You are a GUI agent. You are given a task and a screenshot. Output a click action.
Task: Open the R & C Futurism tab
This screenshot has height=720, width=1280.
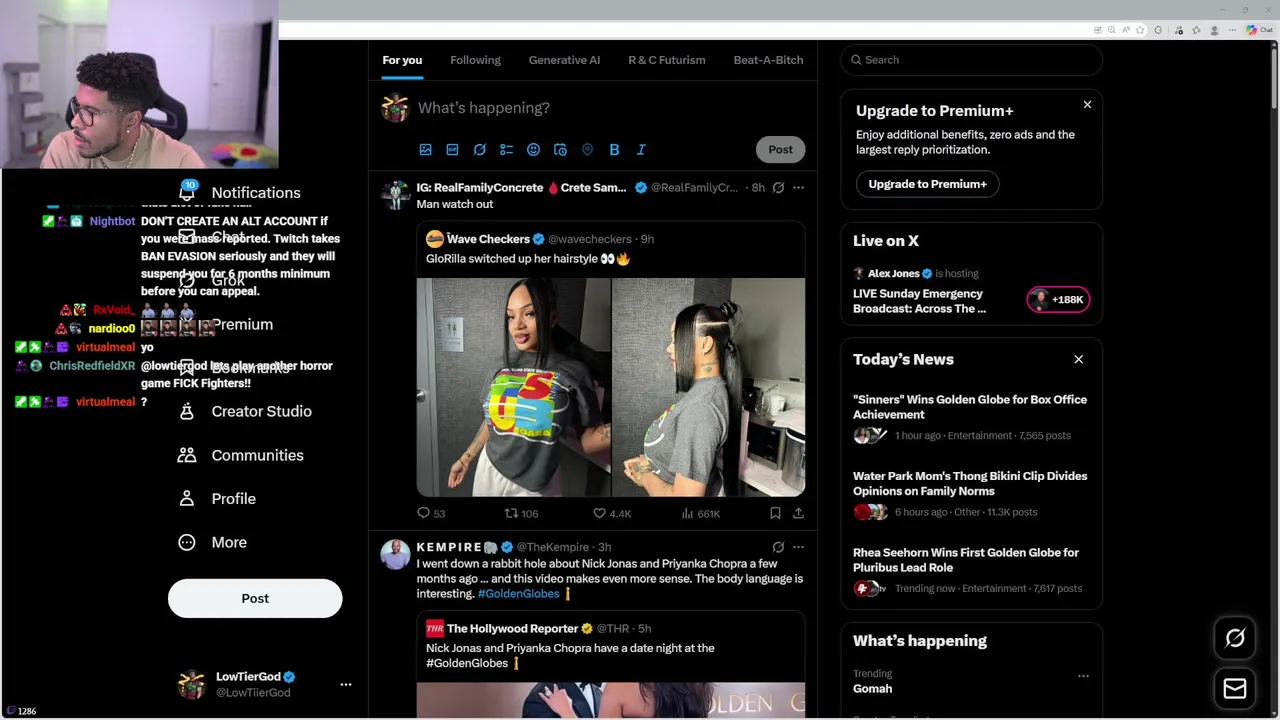666,60
